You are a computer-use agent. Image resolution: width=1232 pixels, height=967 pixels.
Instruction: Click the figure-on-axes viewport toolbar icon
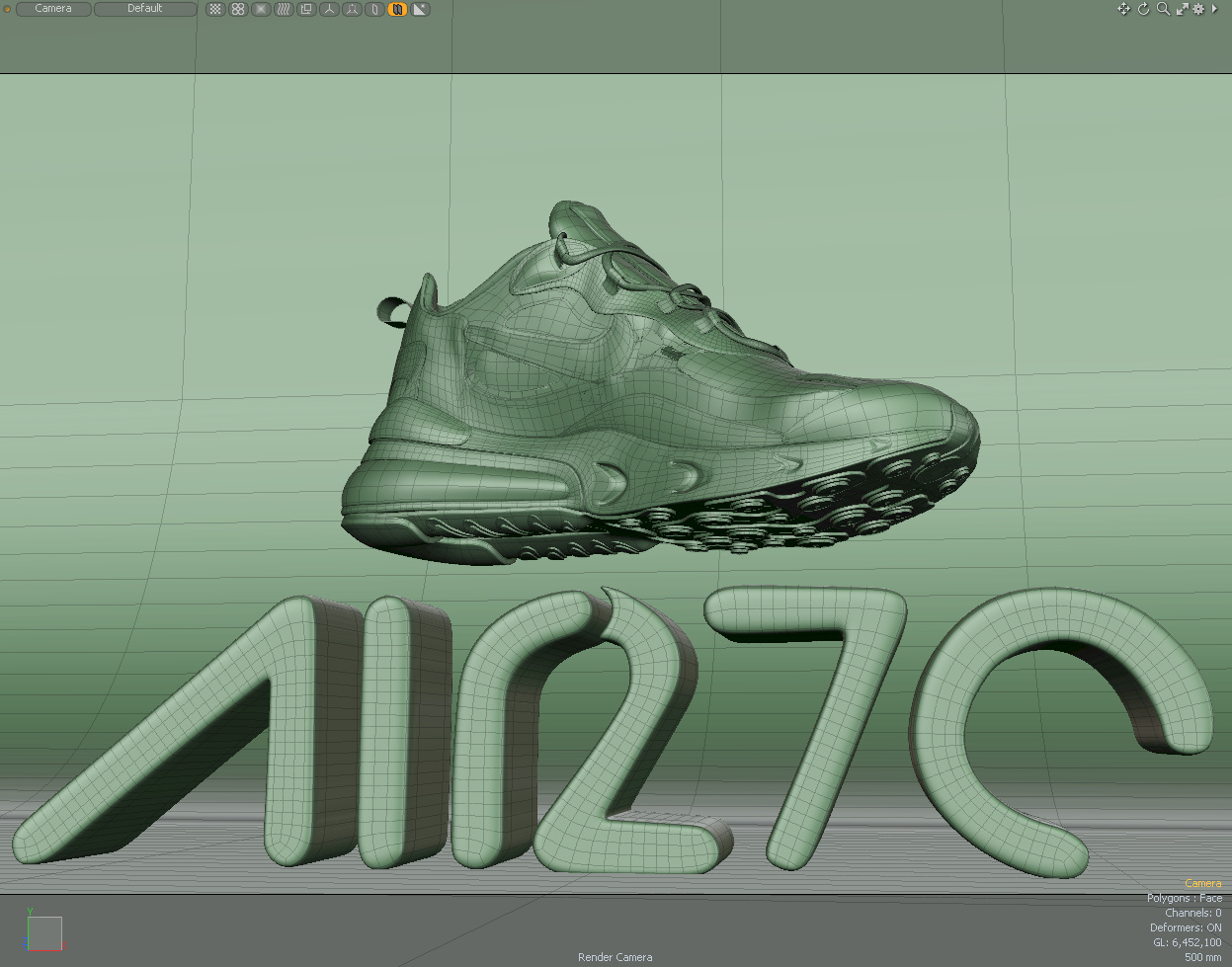point(352,9)
